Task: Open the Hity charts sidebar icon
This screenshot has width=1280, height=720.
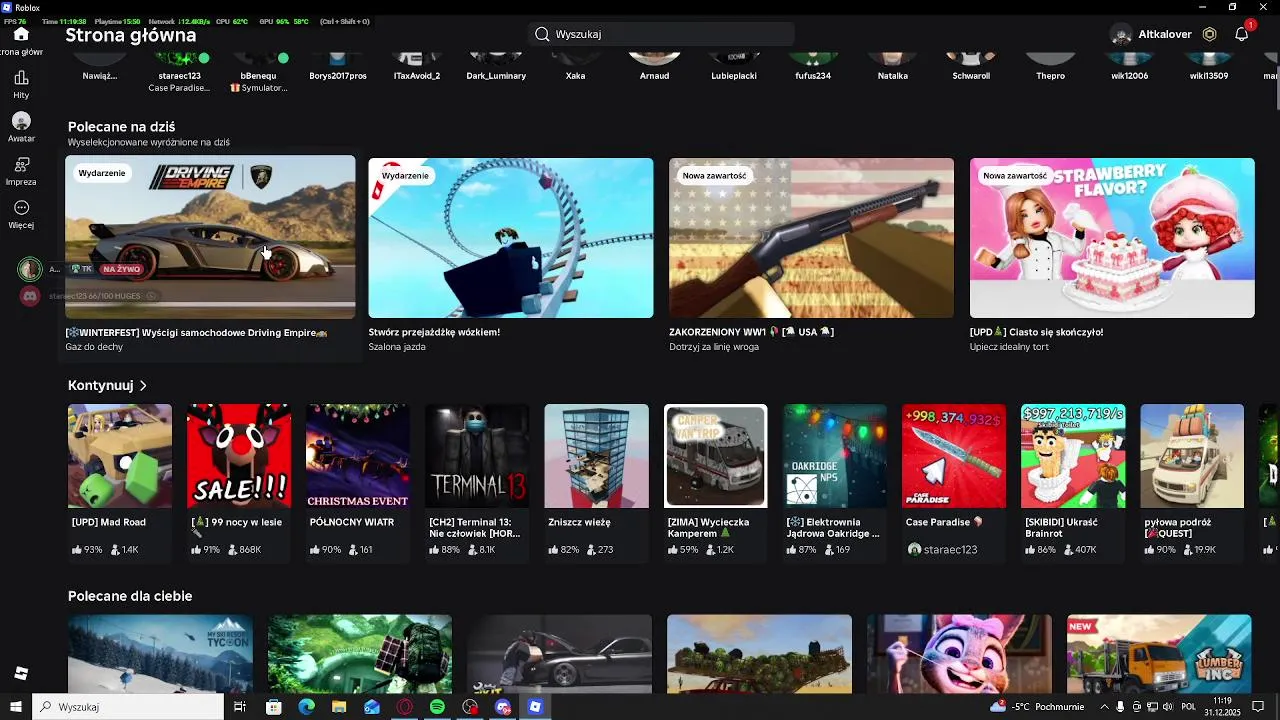Action: [x=21, y=78]
